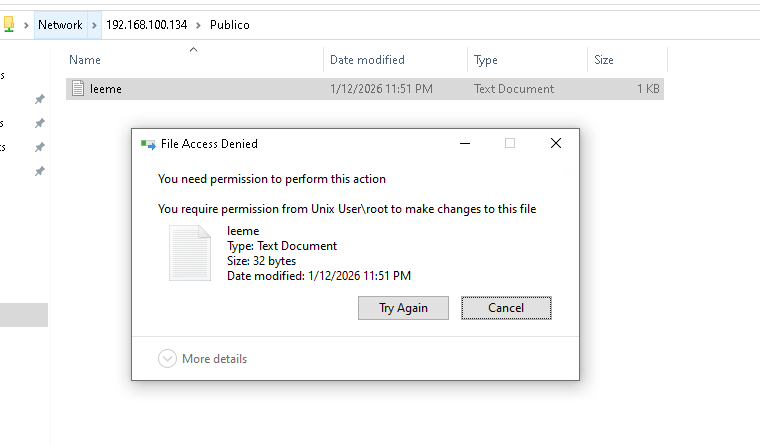
Task: Click the Type column header
Action: click(486, 61)
